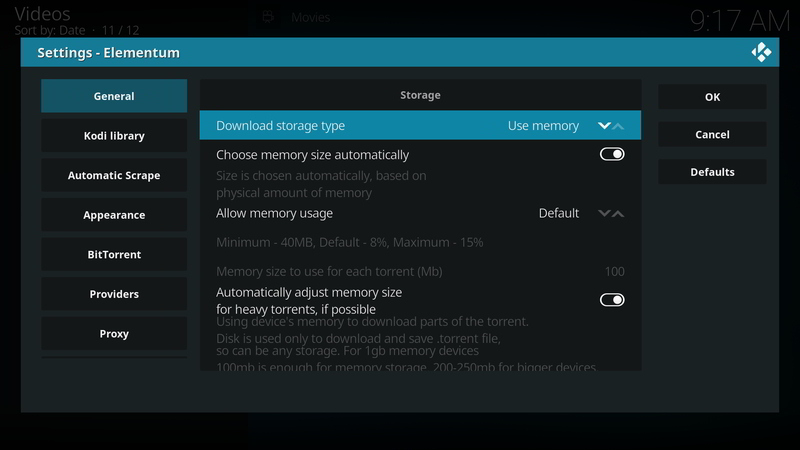This screenshot has height=450, width=800.
Task: Switch to the Proxy settings category
Action: pyautogui.click(x=114, y=334)
